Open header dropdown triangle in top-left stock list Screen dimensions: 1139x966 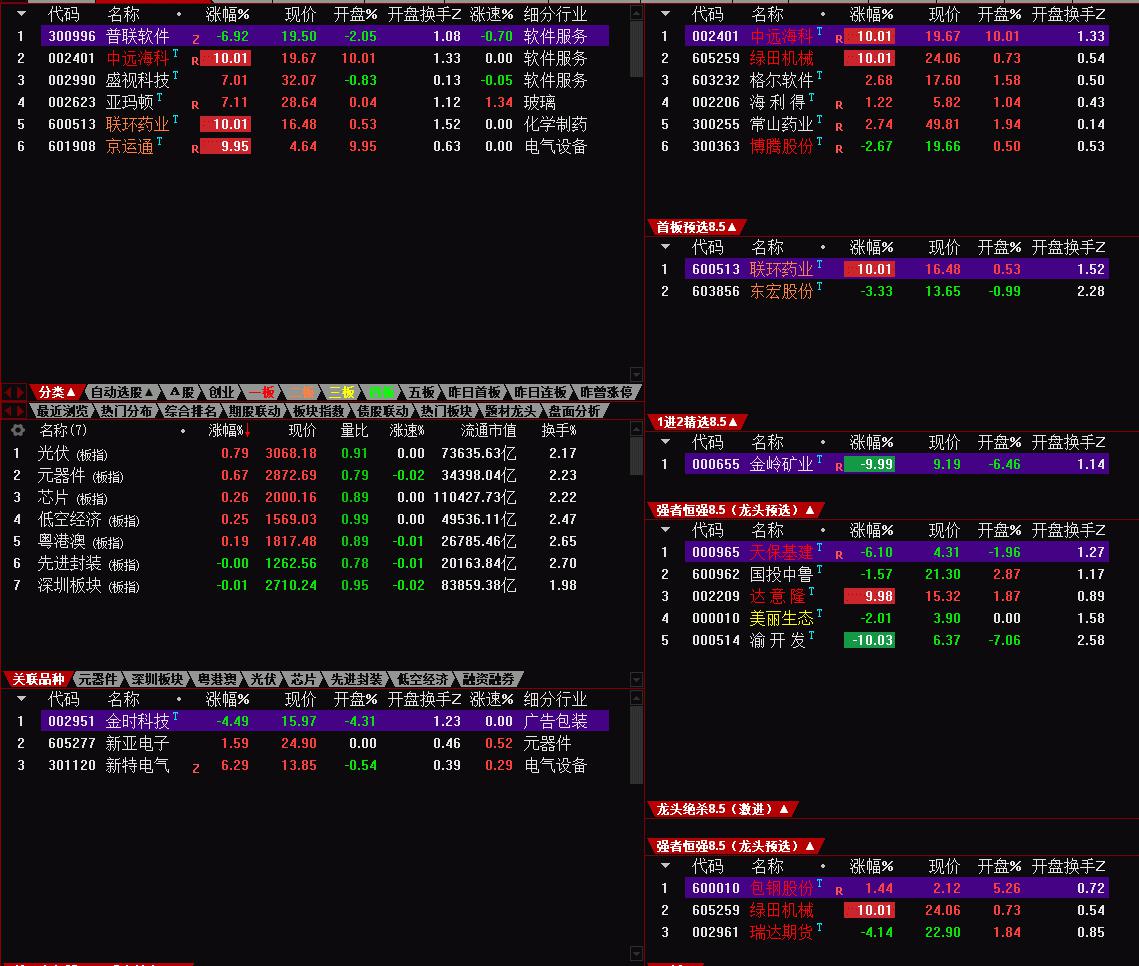coord(22,14)
